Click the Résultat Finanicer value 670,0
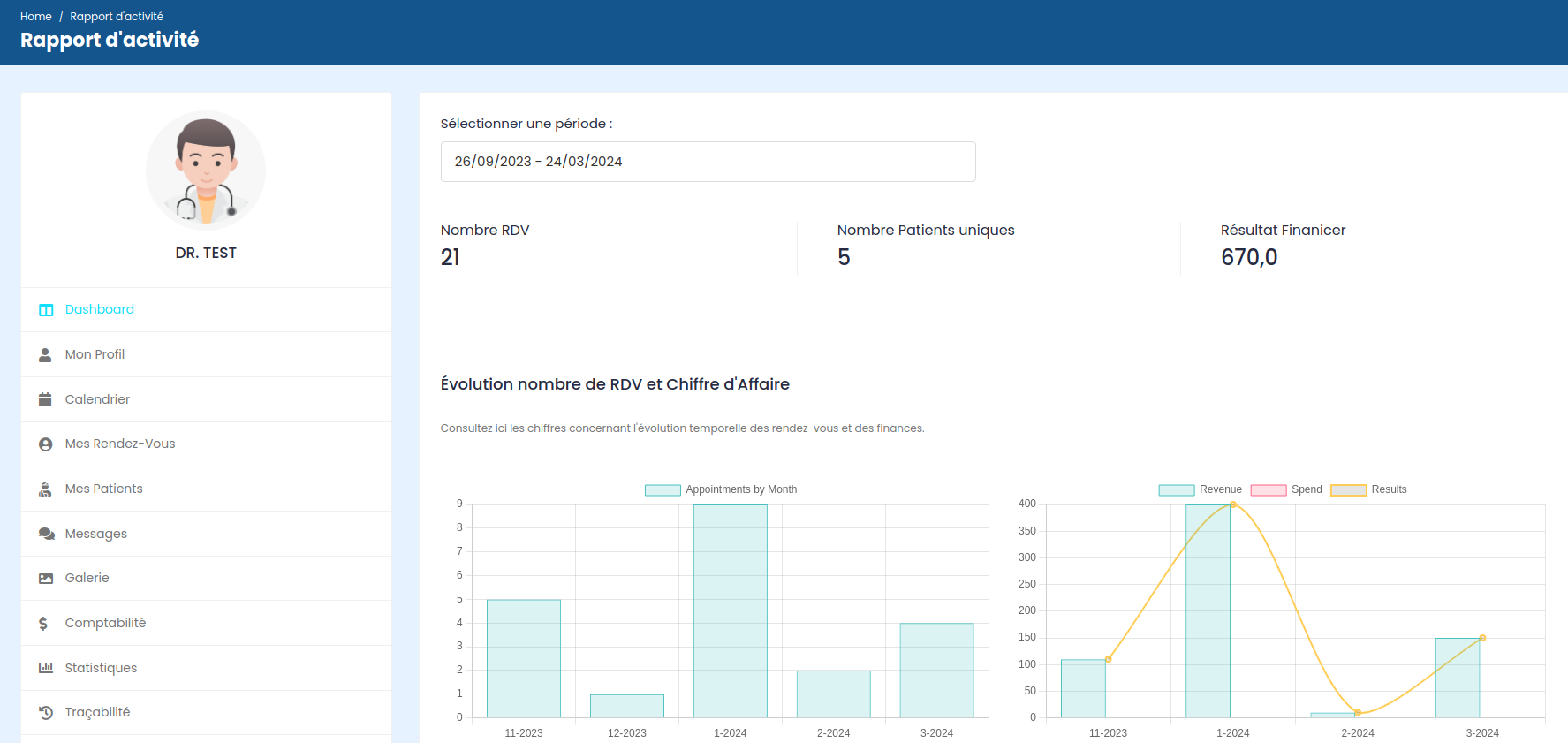This screenshot has width=1568, height=743. (1249, 257)
